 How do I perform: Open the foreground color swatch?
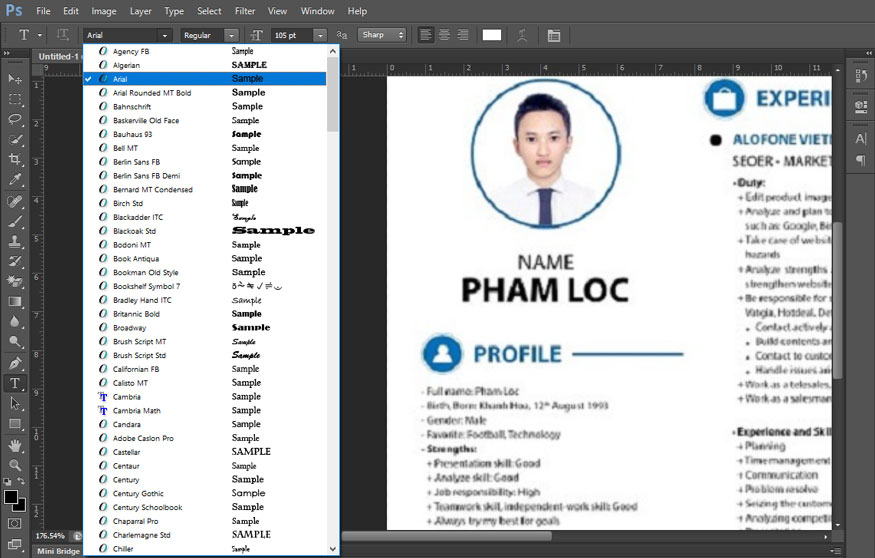[10, 496]
